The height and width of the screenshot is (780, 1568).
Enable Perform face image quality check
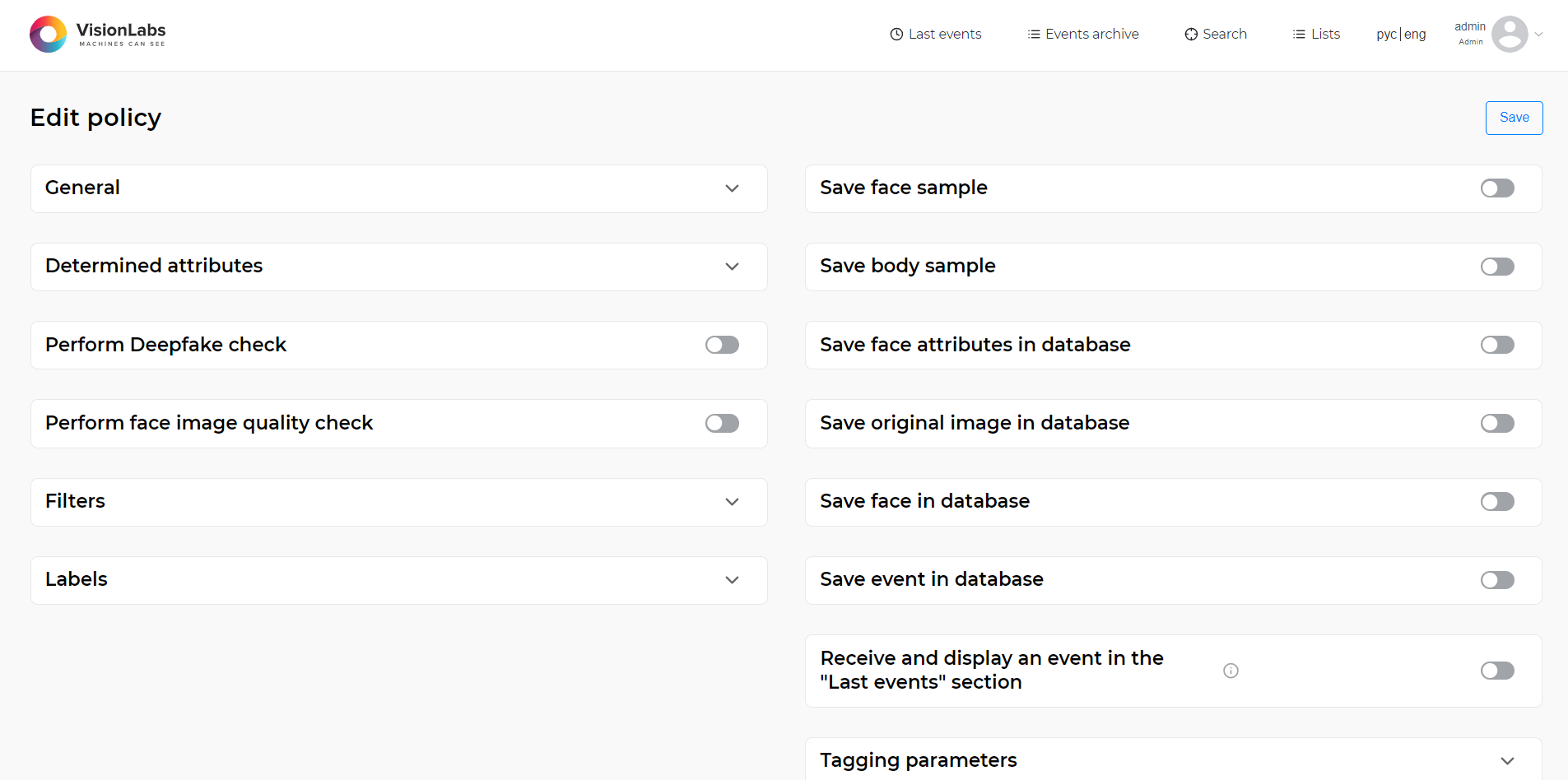point(722,423)
